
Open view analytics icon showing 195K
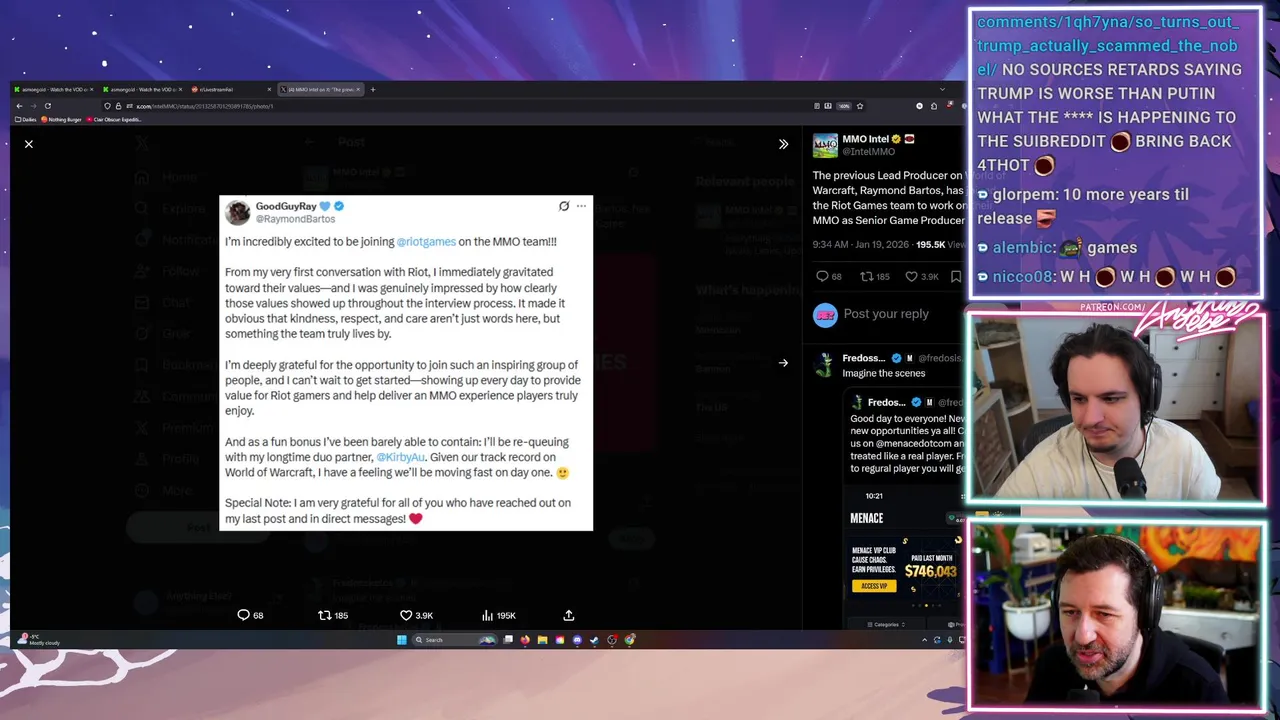[x=498, y=615]
